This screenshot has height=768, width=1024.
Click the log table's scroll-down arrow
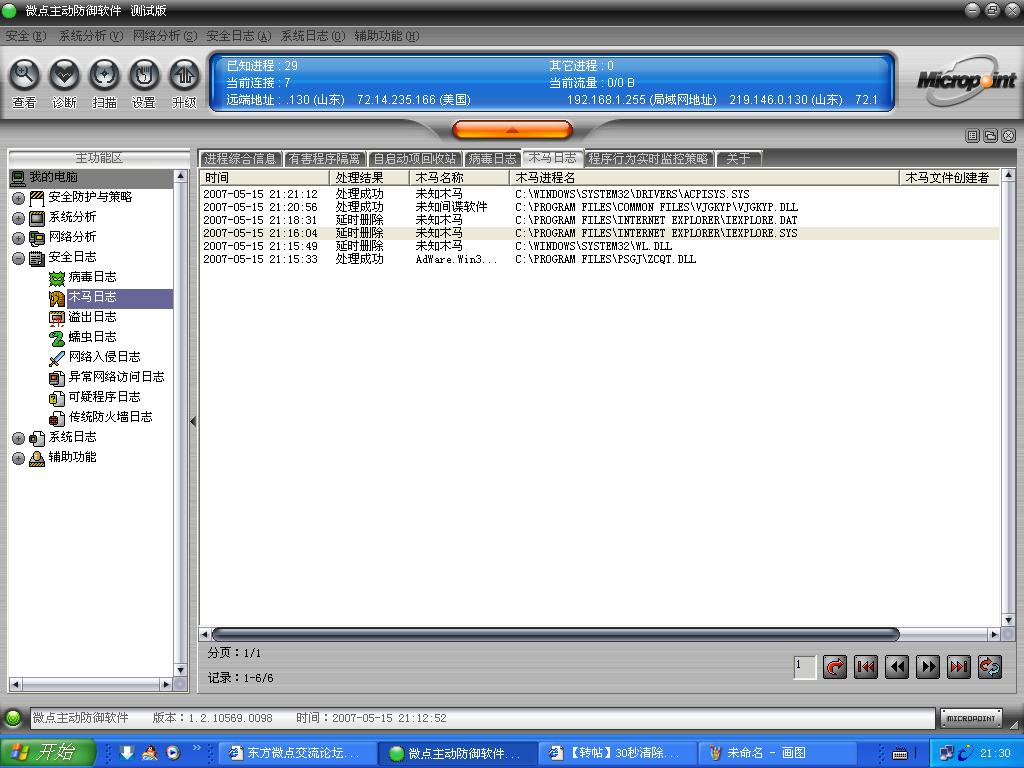(1008, 620)
